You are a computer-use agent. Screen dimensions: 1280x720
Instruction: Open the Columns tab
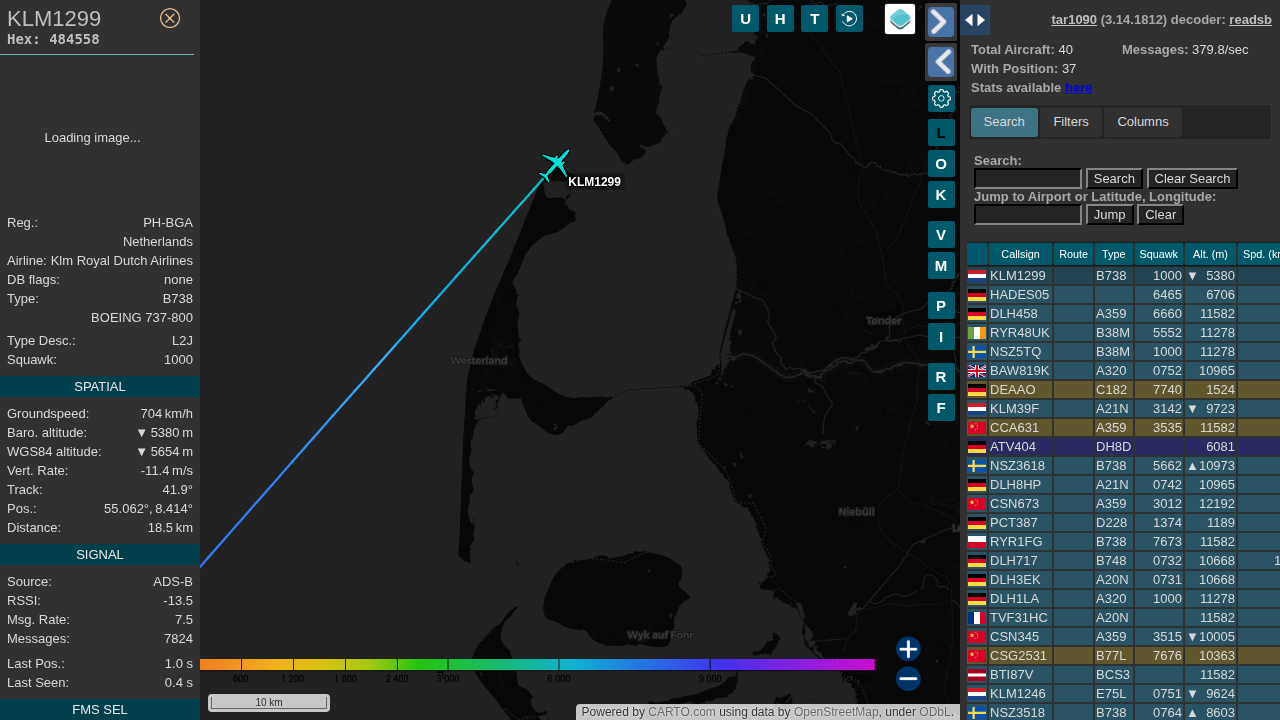point(1143,122)
